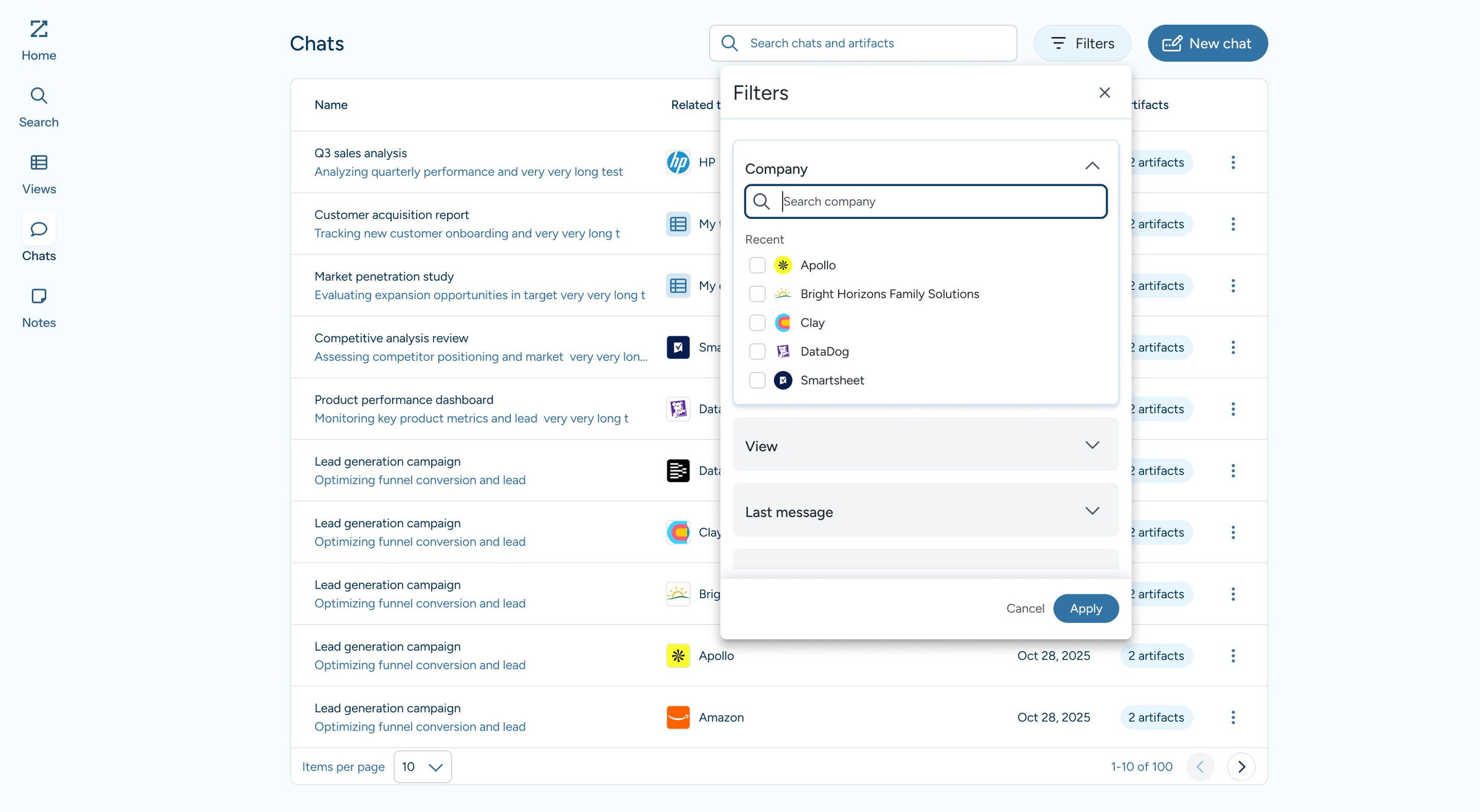
Task: Open row menu for Competitive analysis review
Action: [x=1233, y=347]
